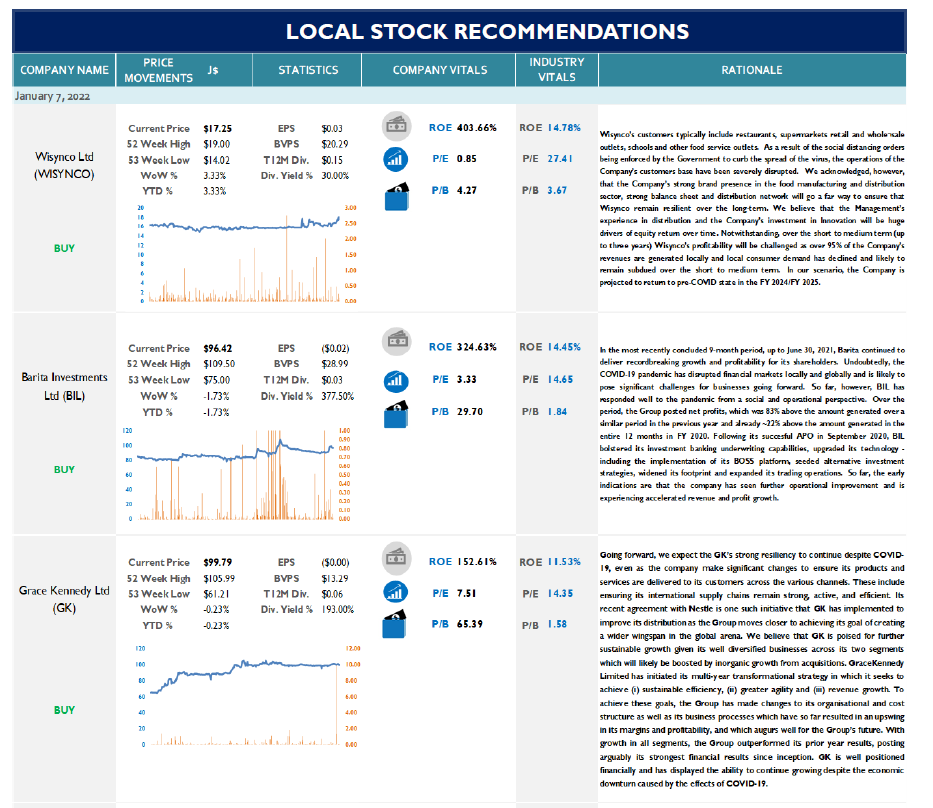Open the Wisynco price and volume chart

pyautogui.click(x=248, y=255)
